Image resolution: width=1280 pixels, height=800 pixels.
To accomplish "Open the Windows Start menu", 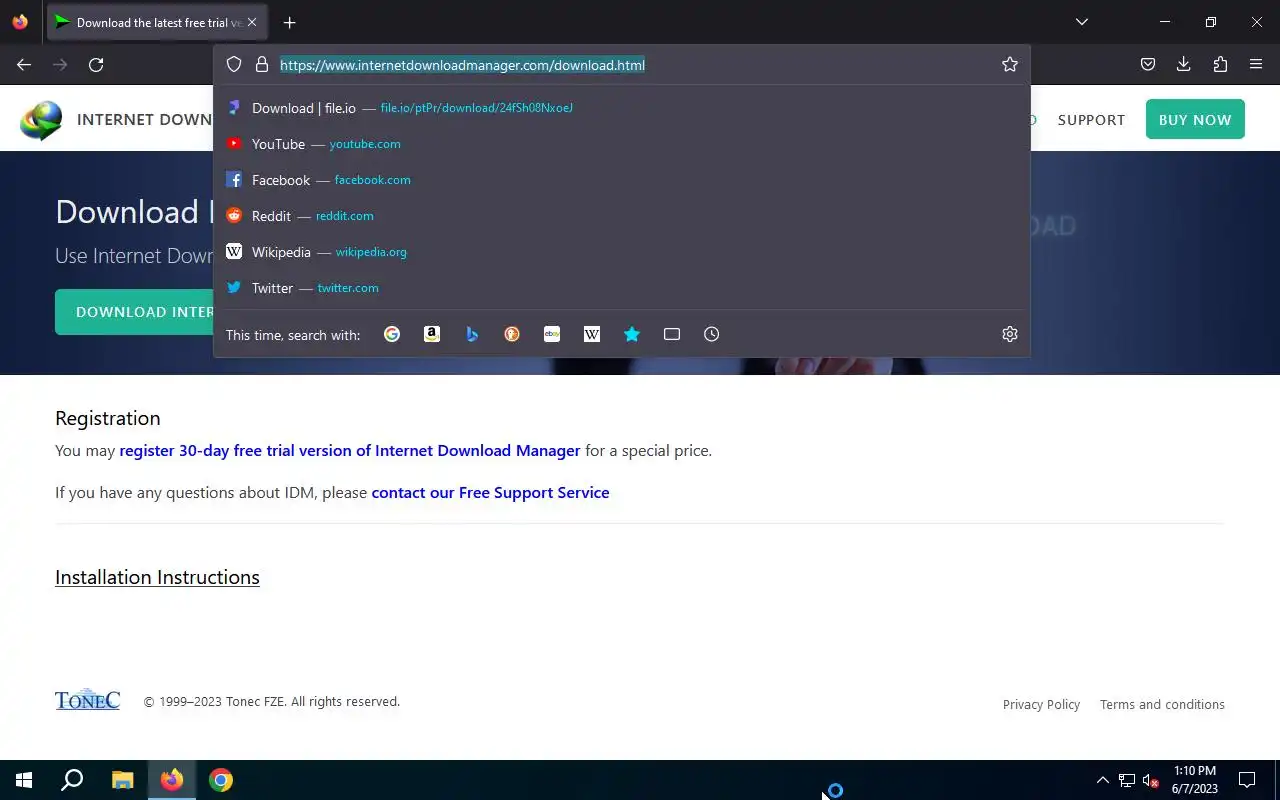I will click(x=24, y=780).
